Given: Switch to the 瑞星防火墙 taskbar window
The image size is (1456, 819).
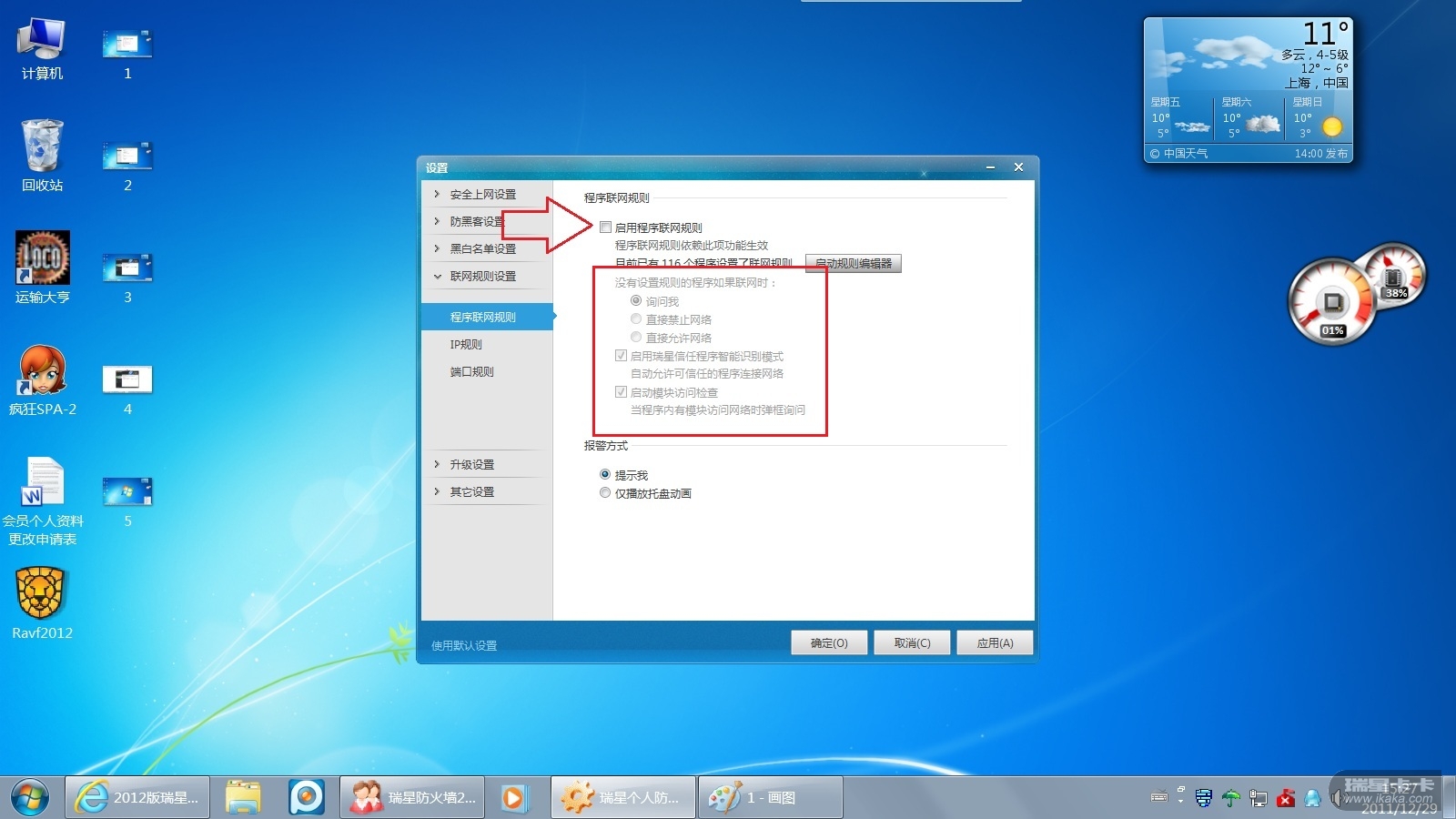Looking at the screenshot, I should point(412,798).
